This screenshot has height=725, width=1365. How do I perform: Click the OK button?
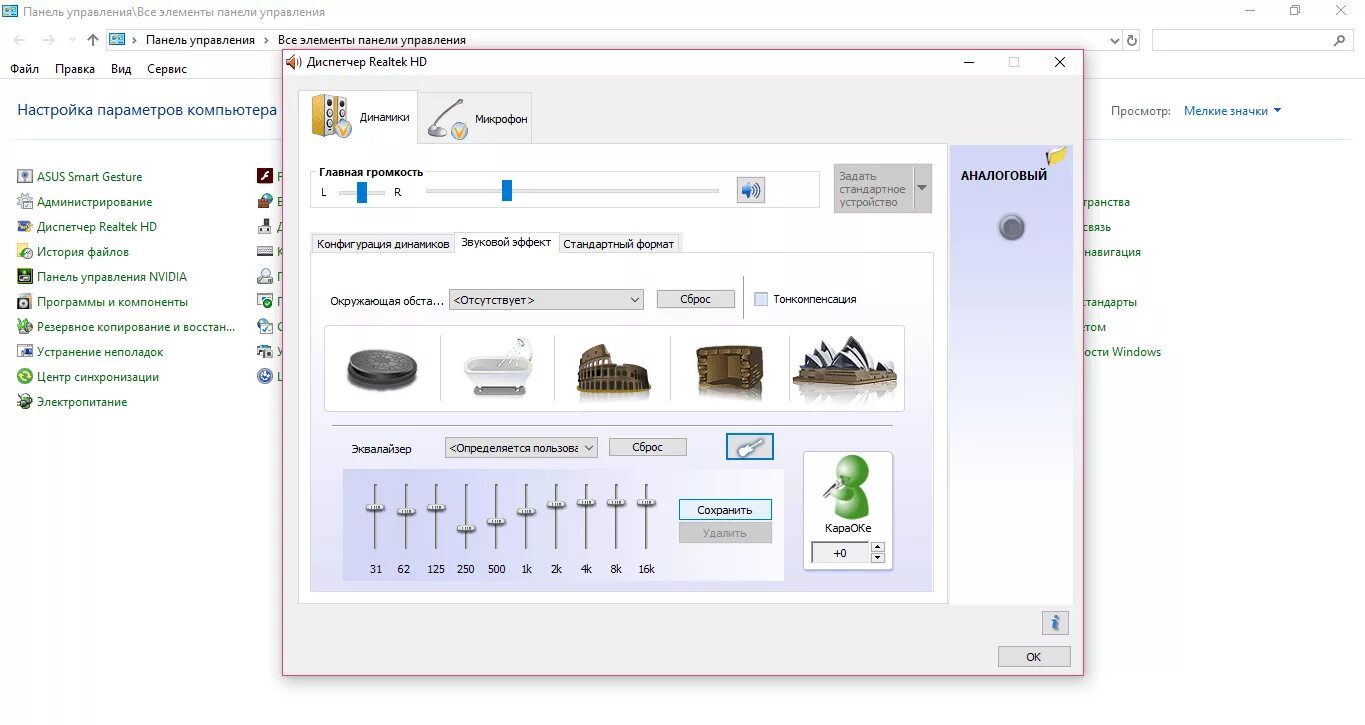coord(1034,657)
